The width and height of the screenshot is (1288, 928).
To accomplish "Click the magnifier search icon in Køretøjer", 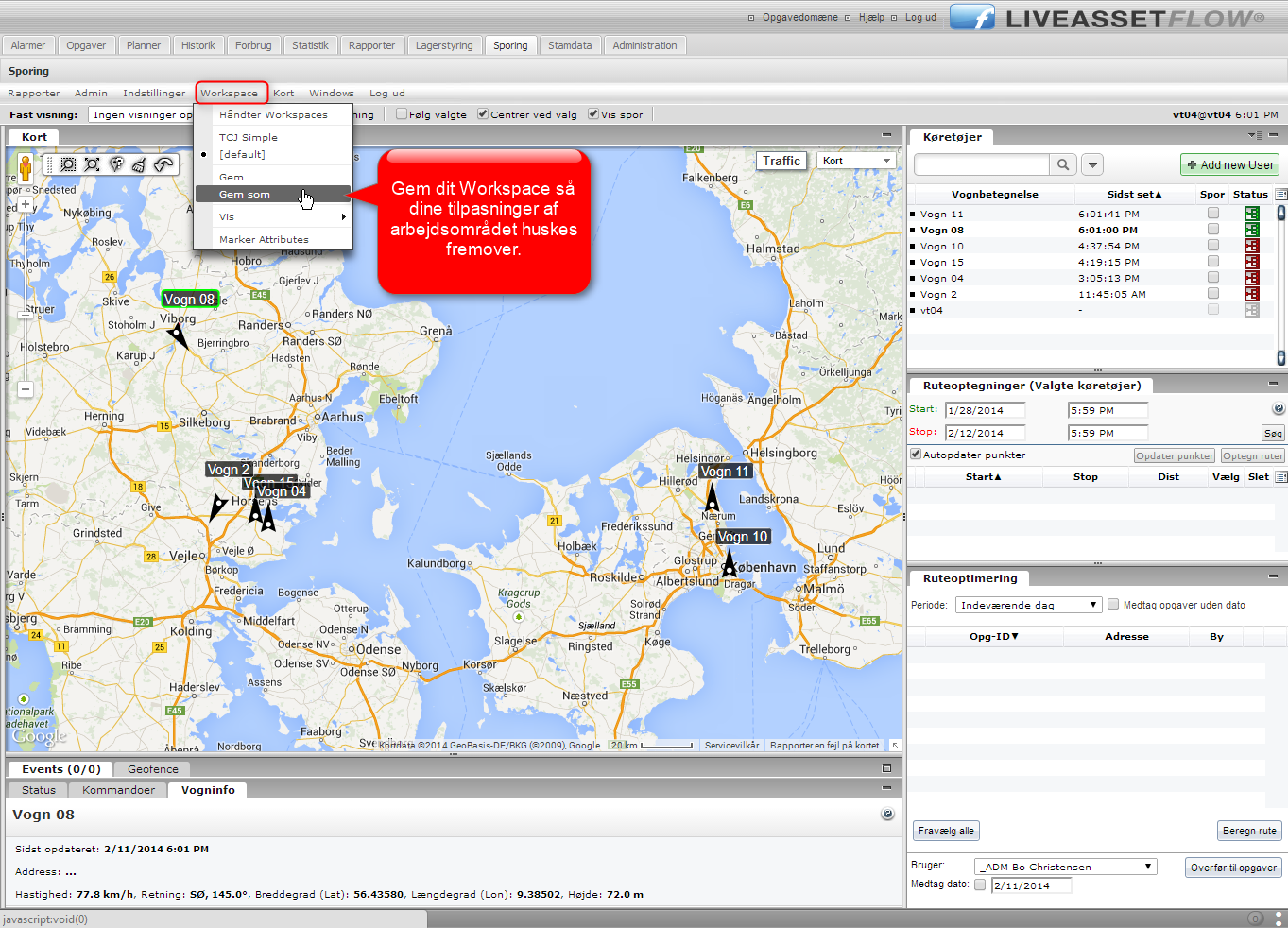I will coord(1063,164).
